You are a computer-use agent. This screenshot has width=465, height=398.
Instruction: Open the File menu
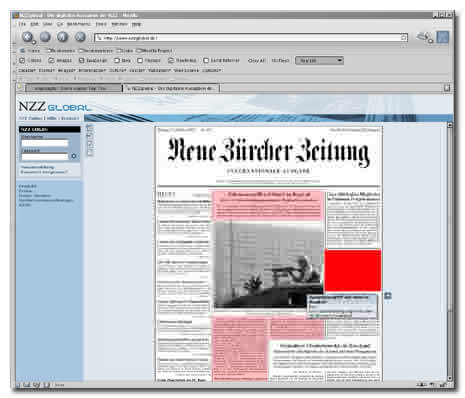tap(22, 24)
